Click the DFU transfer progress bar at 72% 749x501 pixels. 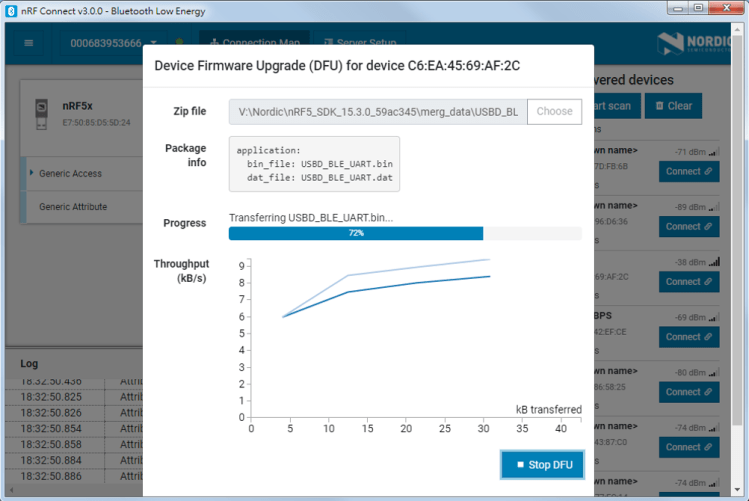[405, 233]
